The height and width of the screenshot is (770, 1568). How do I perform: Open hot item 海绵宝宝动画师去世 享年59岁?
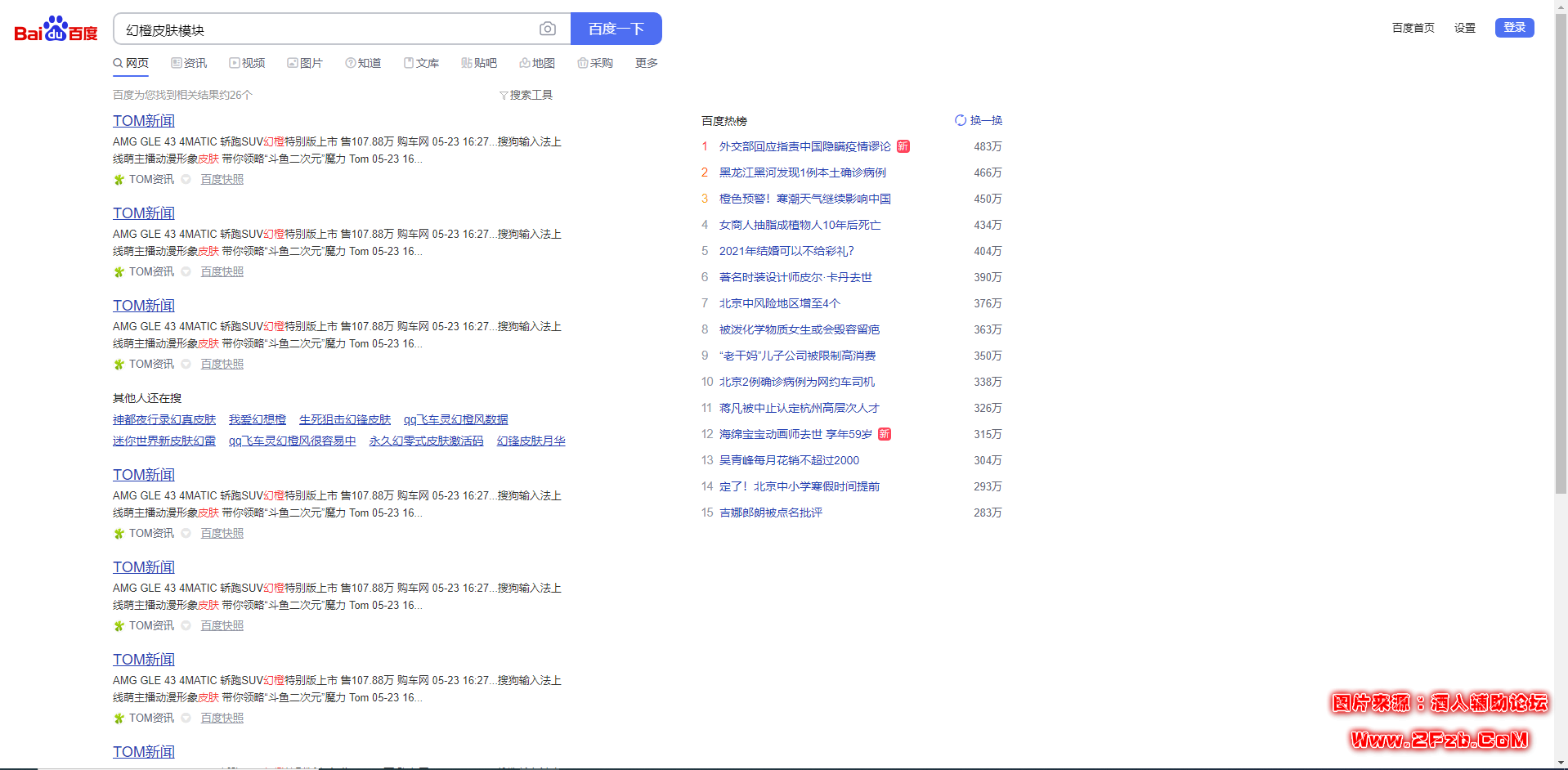tap(796, 434)
